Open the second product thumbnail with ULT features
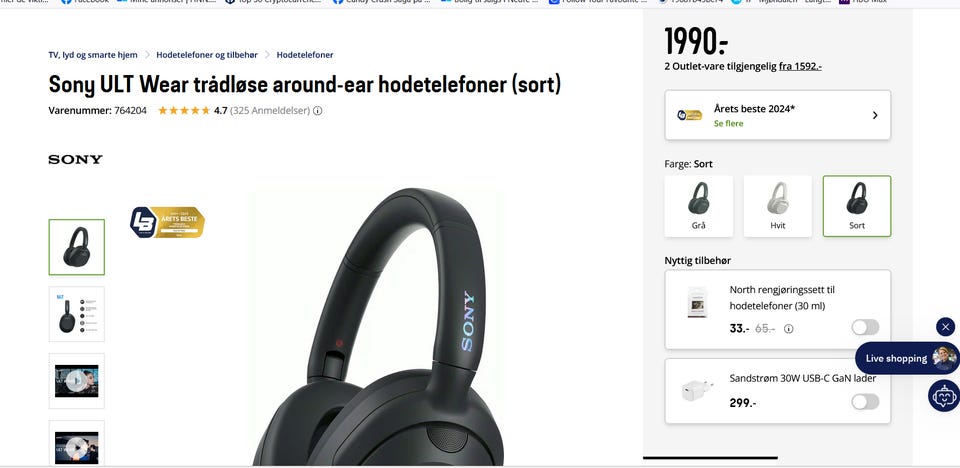Image resolution: width=960 pixels, height=468 pixels. coord(77,314)
